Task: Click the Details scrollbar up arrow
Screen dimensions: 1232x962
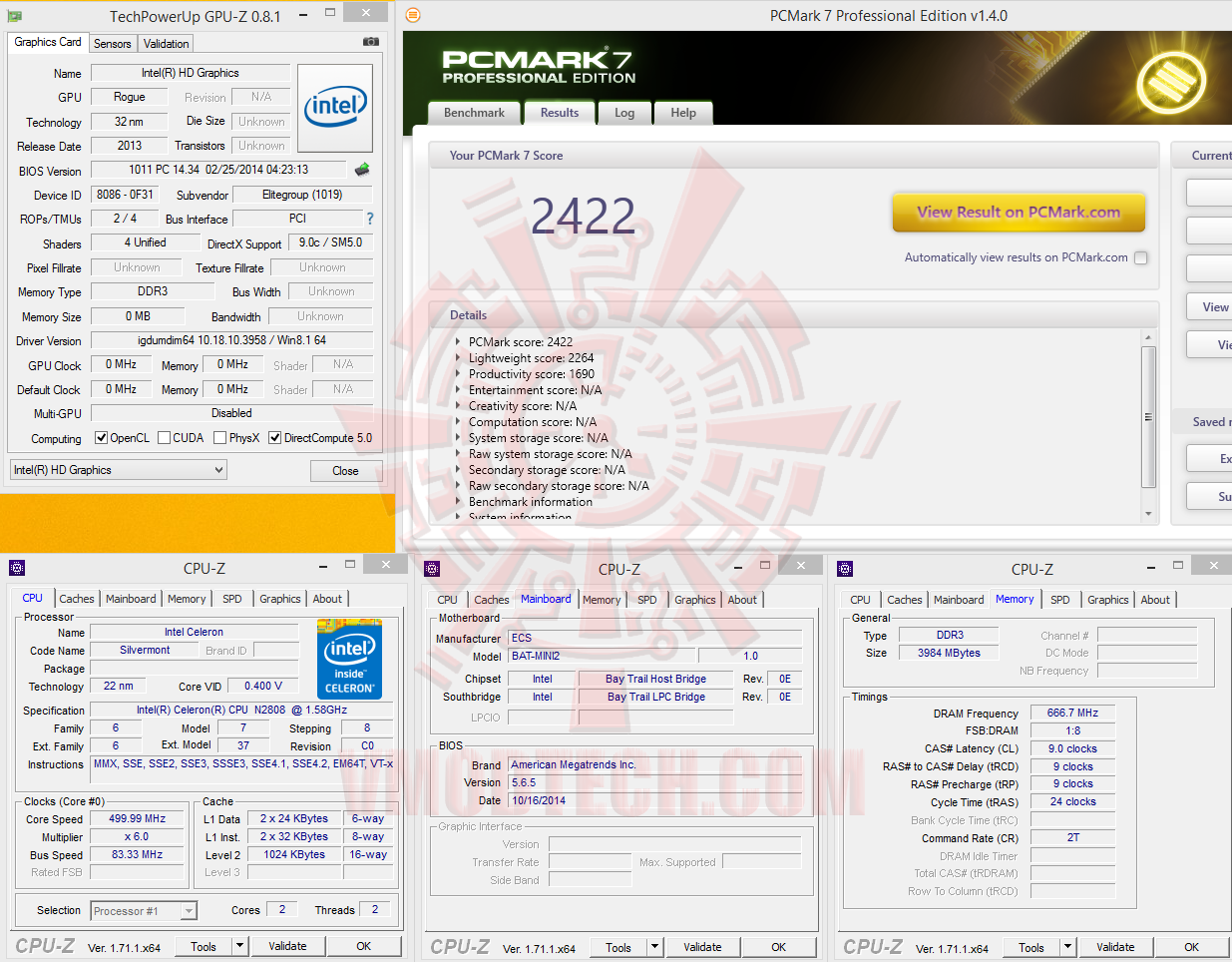Action: pyautogui.click(x=1148, y=338)
